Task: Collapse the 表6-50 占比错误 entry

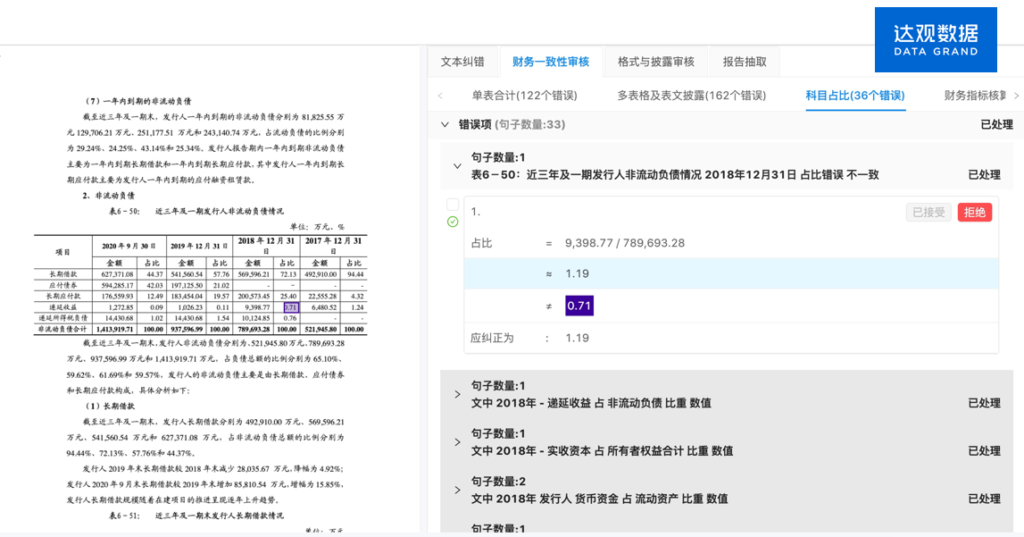Action: point(458,166)
